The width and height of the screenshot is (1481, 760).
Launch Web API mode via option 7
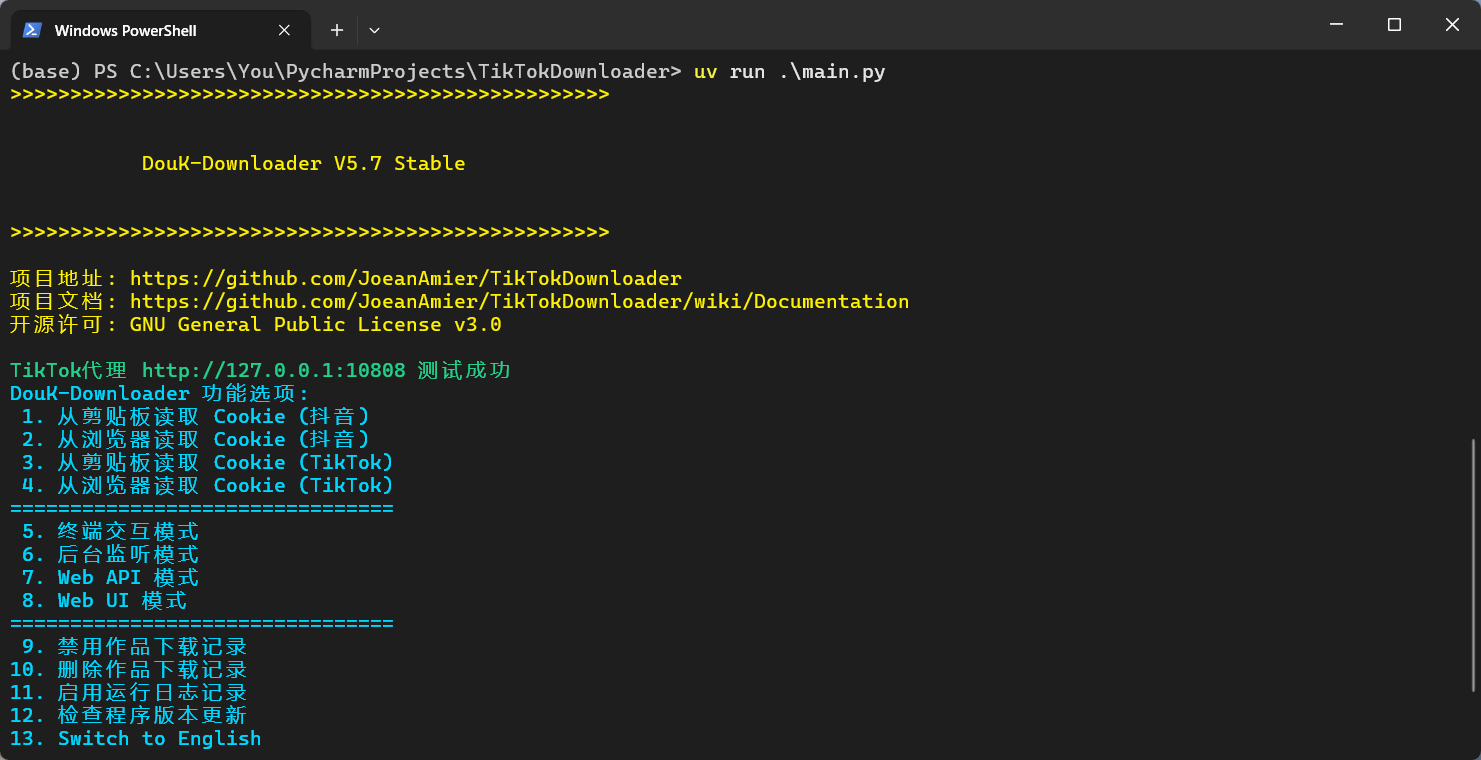tap(110, 577)
